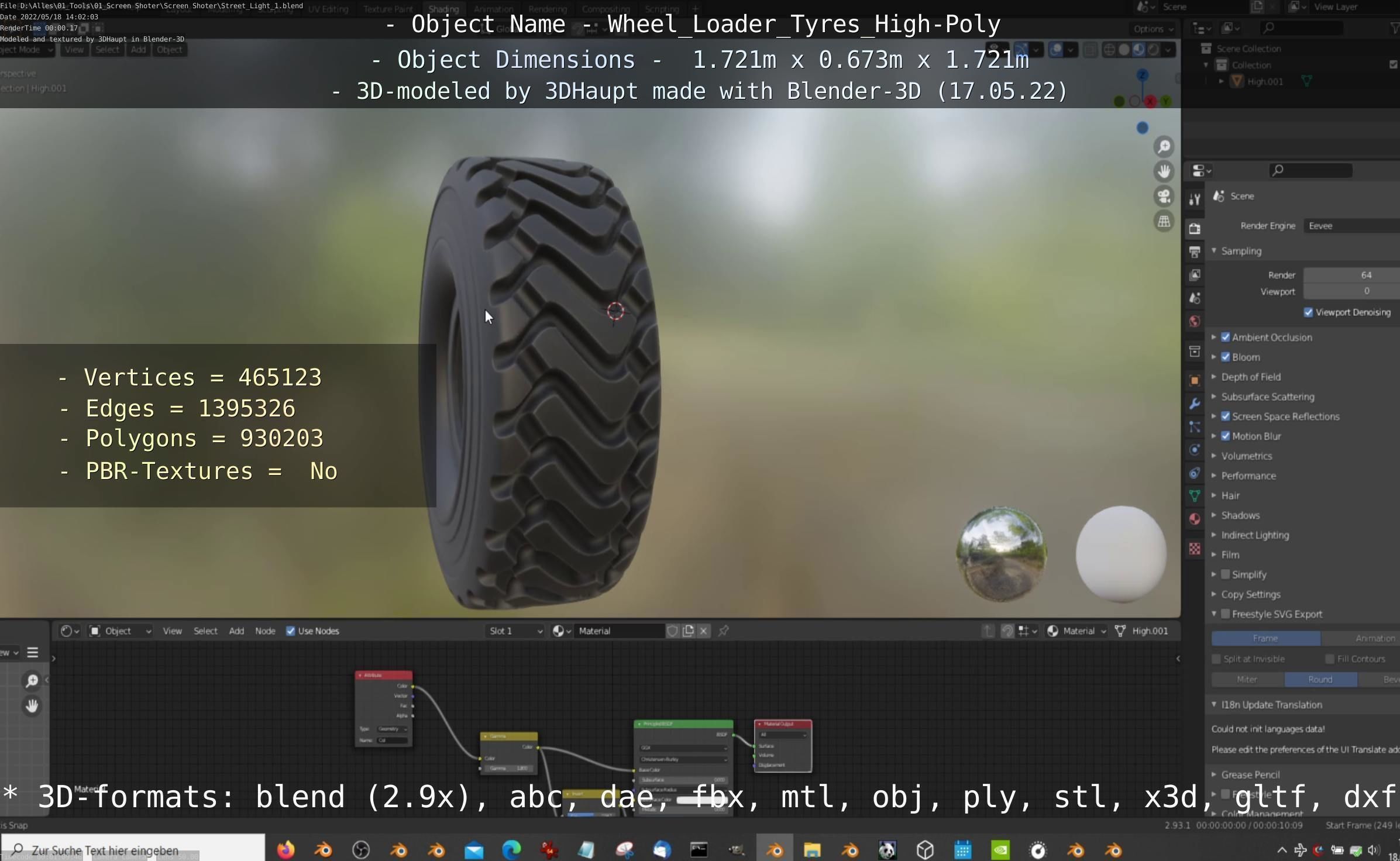Click the fake user shield icon beside Material
1400x861 pixels.
pos(672,631)
